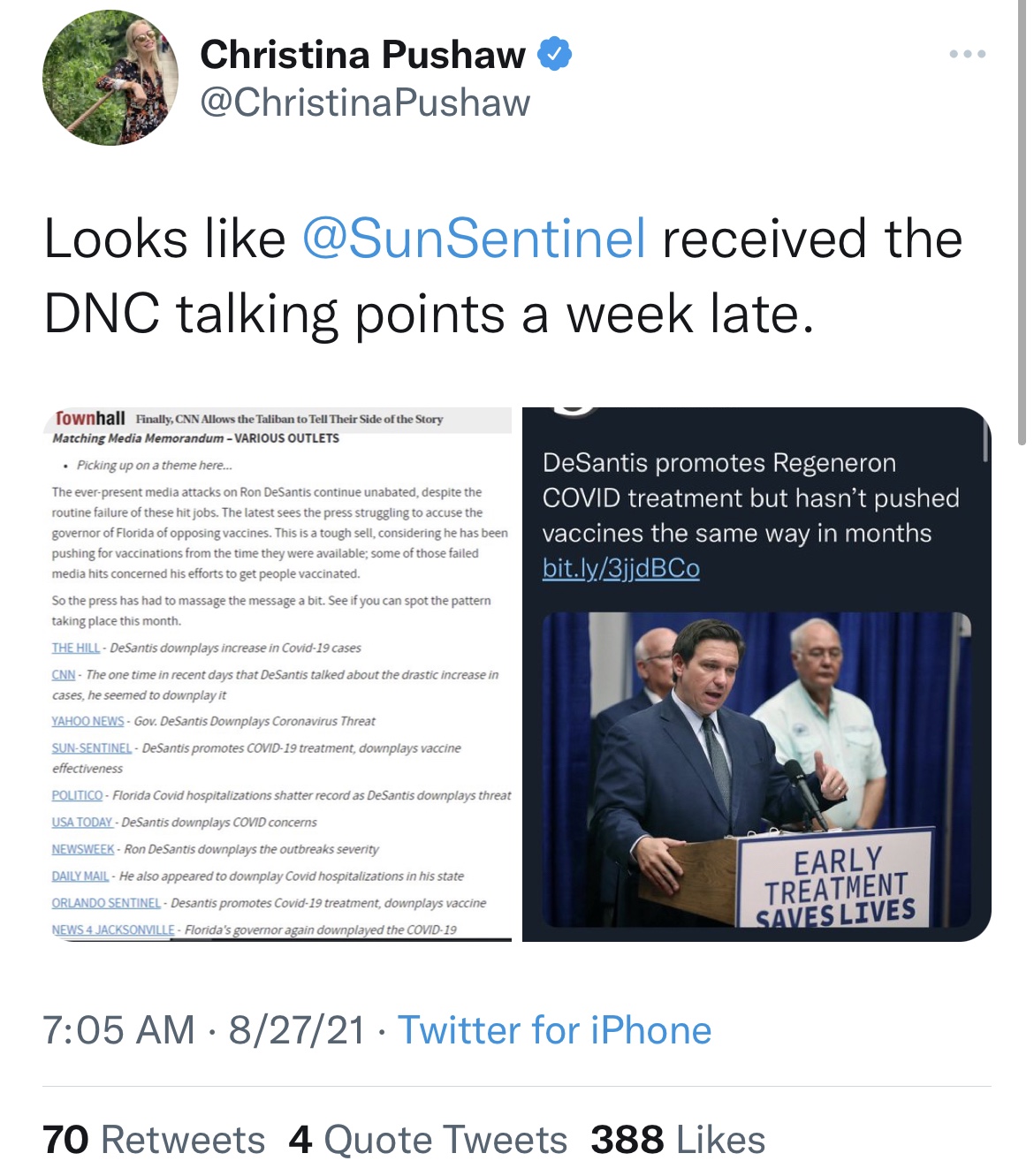Click the blue verified badge
This screenshot has height=1176, width=1034.
point(555,55)
